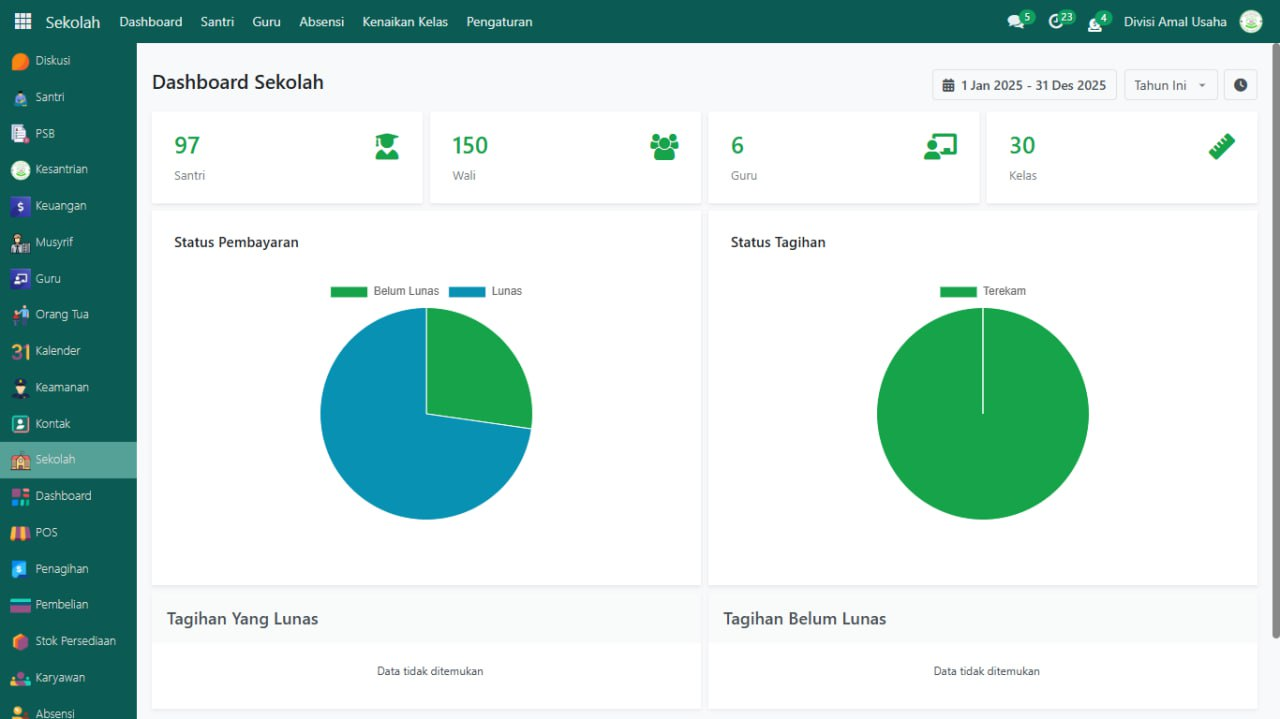
Task: Open the Santri menu in top navigation
Action: (x=217, y=21)
